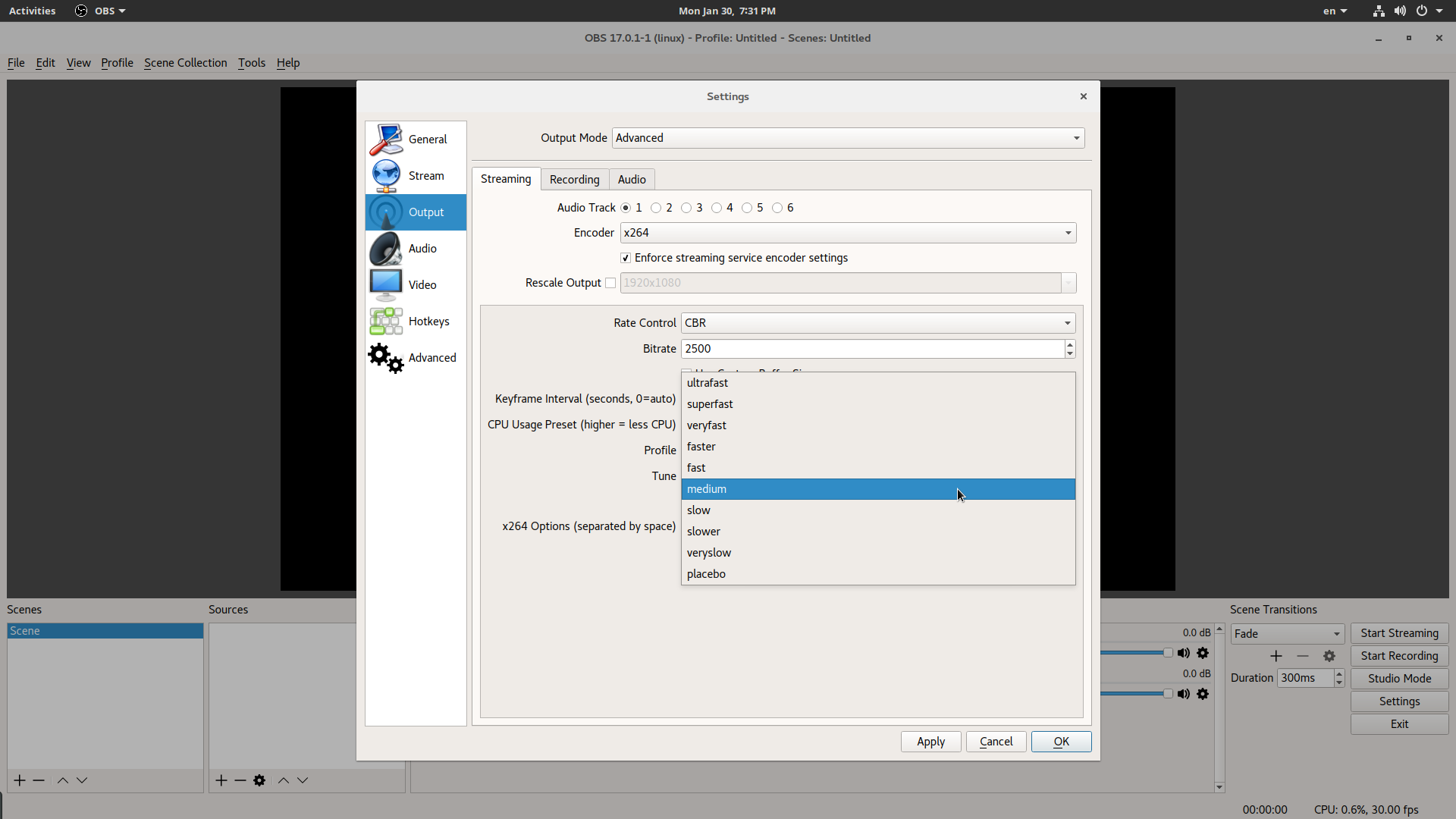Enable the Rescale Output checkbox
Viewport: 1456px width, 819px height.
point(610,283)
